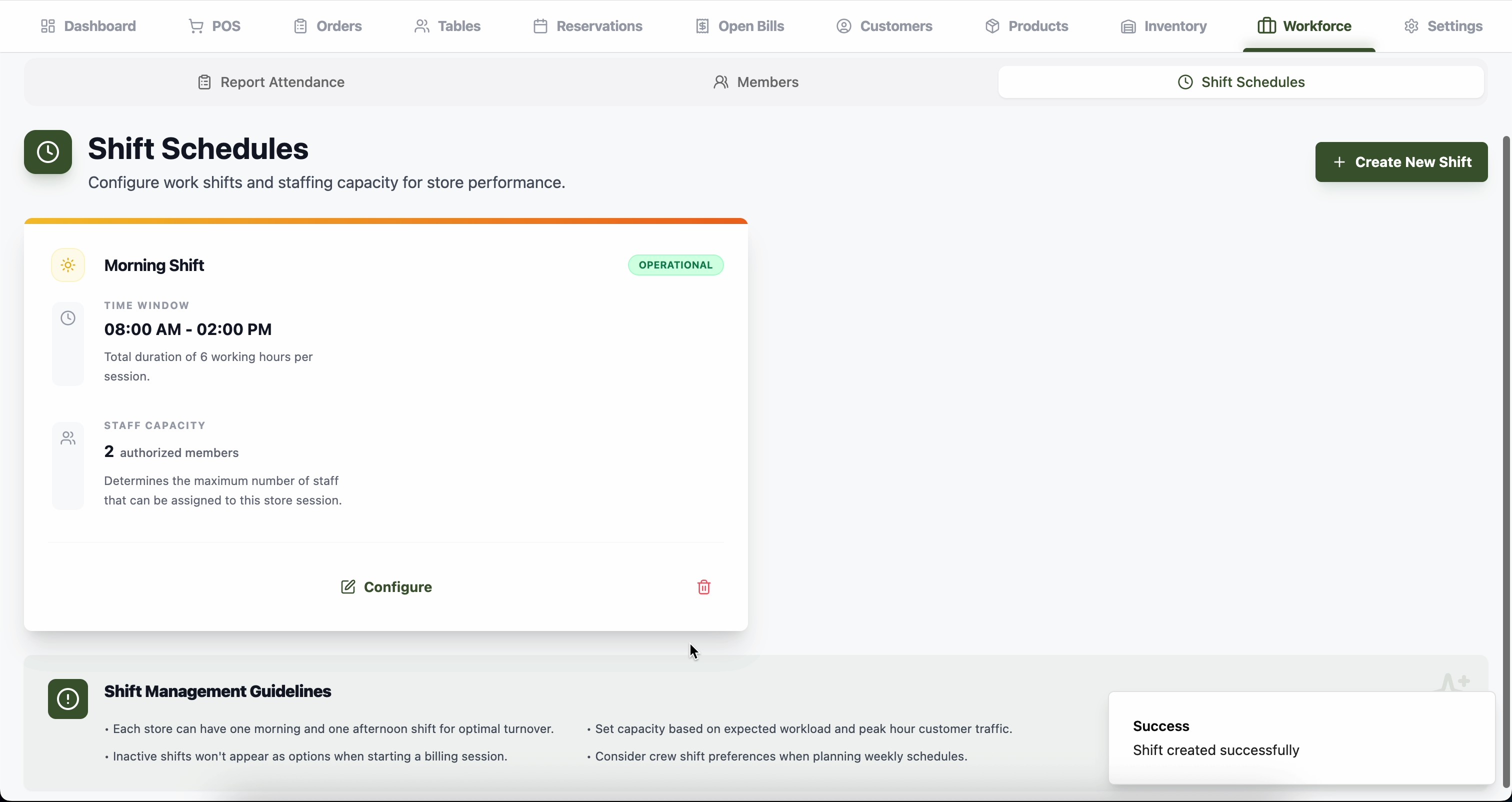Click Create New Shift button
The height and width of the screenshot is (802, 1512).
(1401, 162)
